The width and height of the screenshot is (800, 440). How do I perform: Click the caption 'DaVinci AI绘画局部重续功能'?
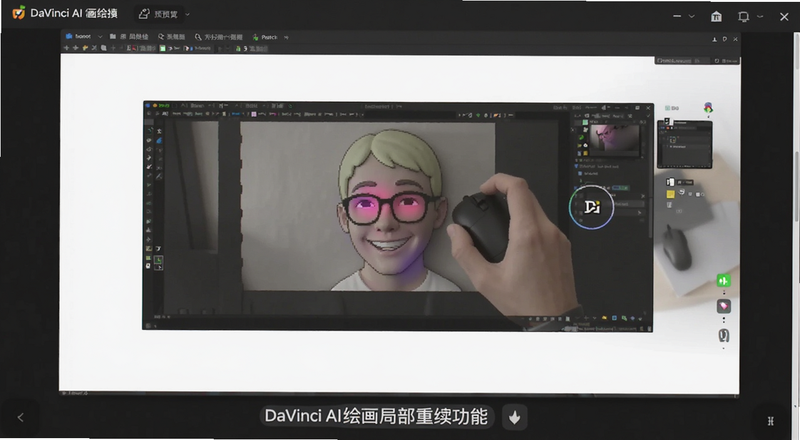pyautogui.click(x=376, y=417)
